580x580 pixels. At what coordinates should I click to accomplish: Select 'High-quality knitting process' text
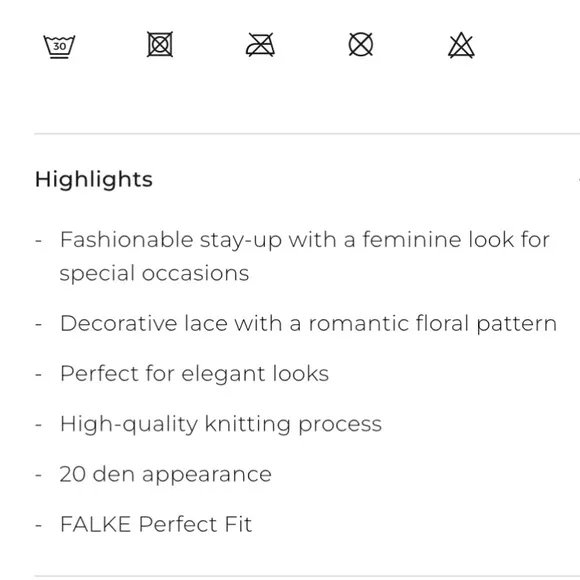click(x=221, y=424)
